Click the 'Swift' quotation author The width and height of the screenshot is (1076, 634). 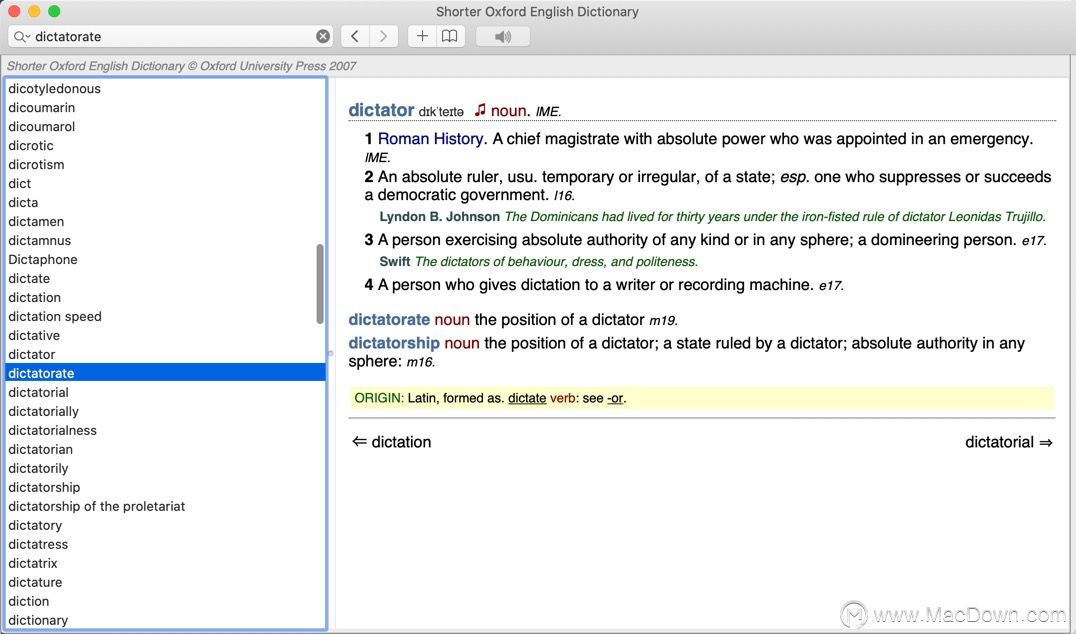point(395,261)
